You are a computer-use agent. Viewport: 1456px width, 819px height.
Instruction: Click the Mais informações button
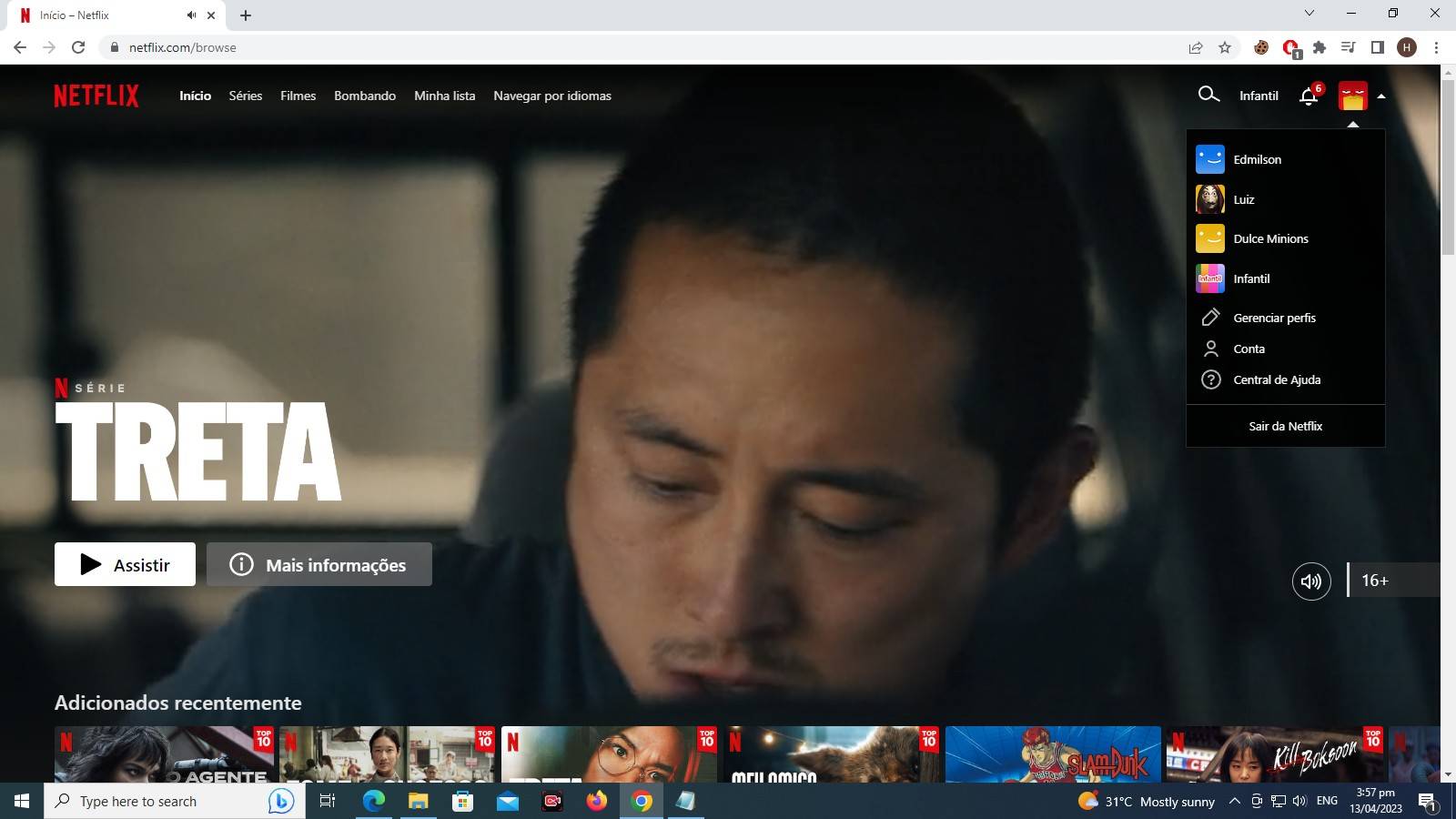click(x=319, y=564)
